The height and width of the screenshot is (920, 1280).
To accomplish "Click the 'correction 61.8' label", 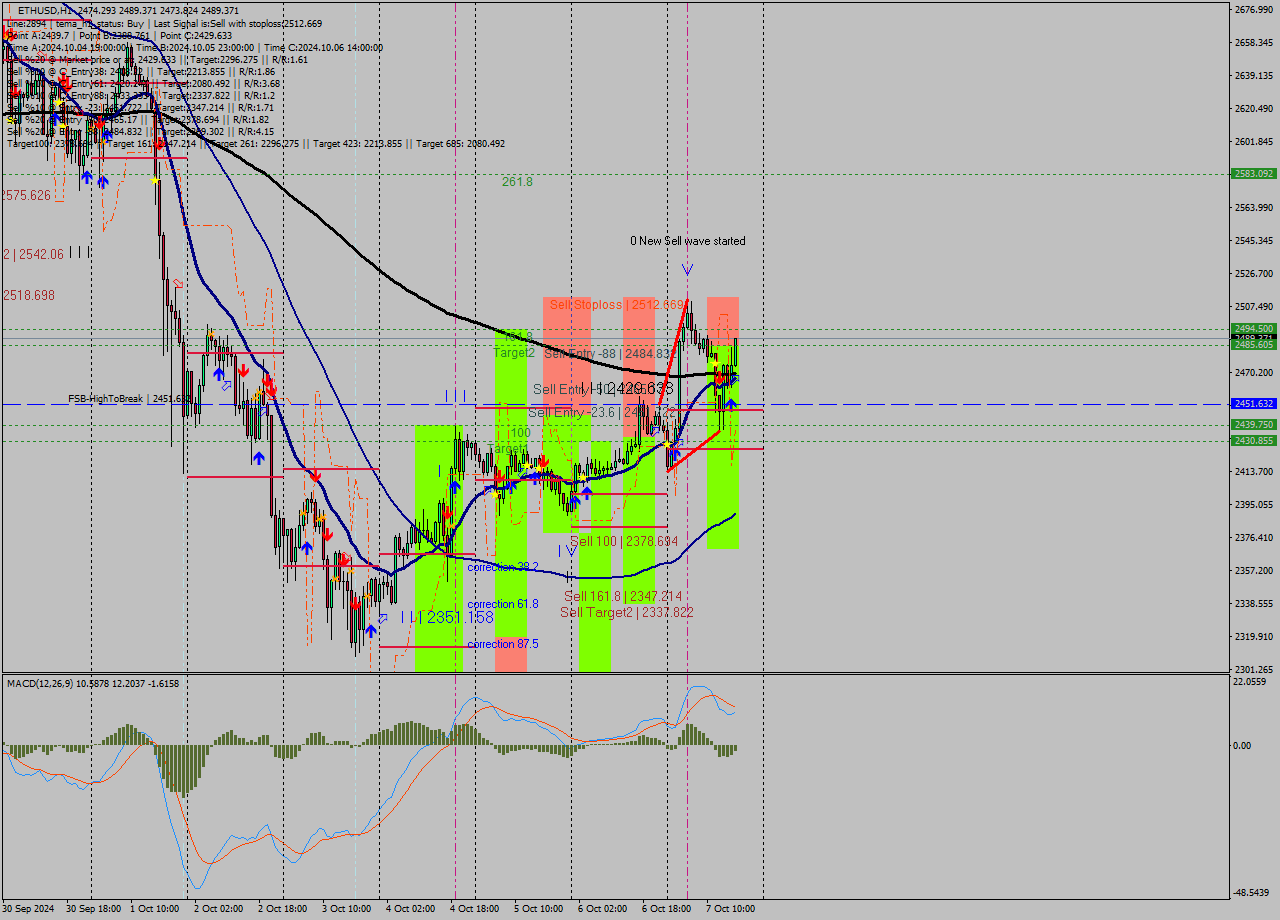I will coord(503,604).
